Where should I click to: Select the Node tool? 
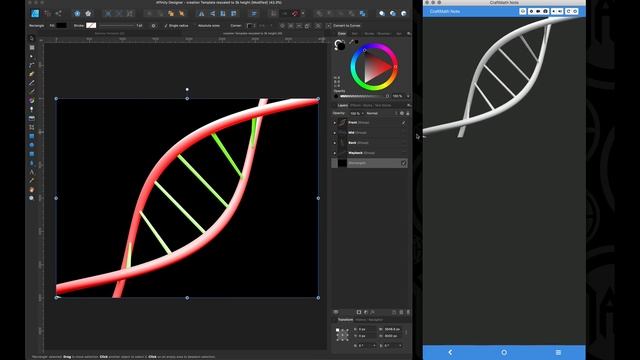click(x=31, y=56)
